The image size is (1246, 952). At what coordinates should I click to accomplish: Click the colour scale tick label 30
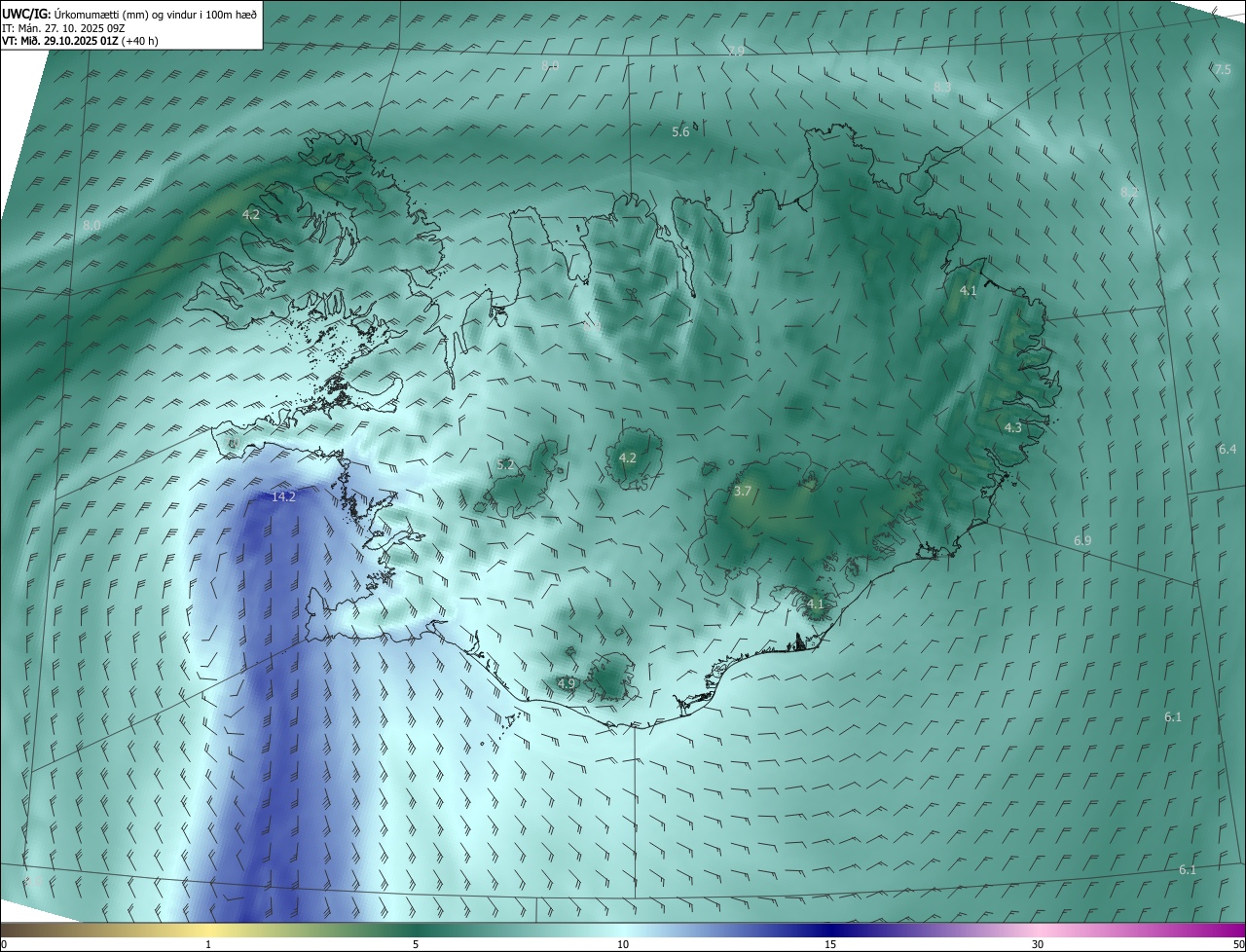tap(1038, 945)
